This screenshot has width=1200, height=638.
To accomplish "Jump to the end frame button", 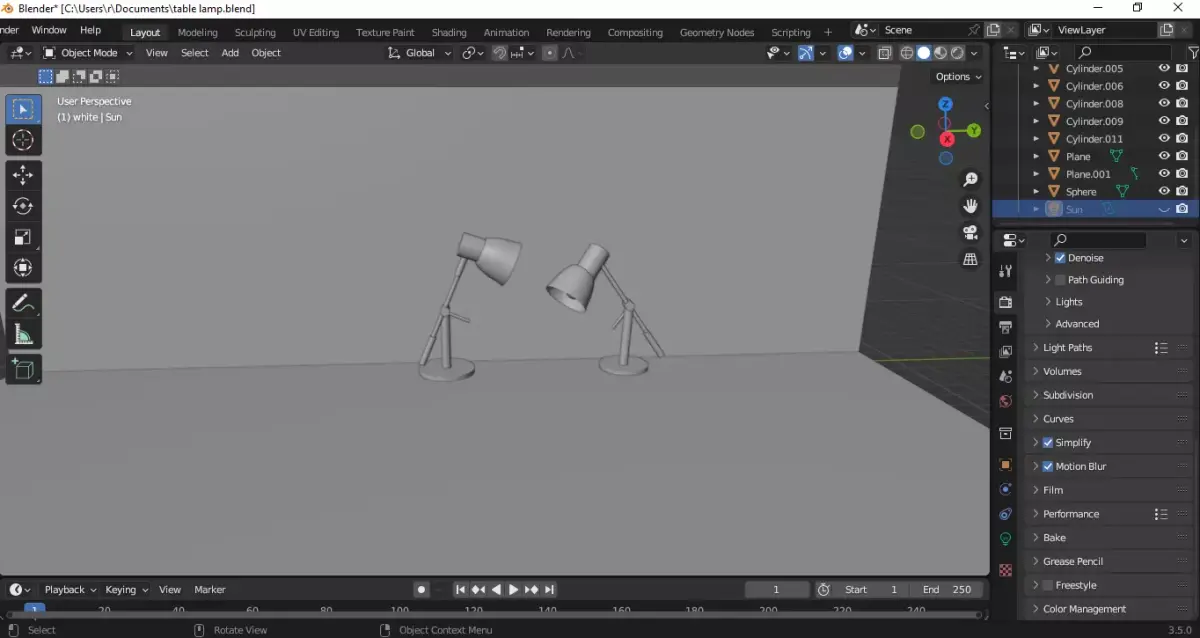I will [549, 590].
